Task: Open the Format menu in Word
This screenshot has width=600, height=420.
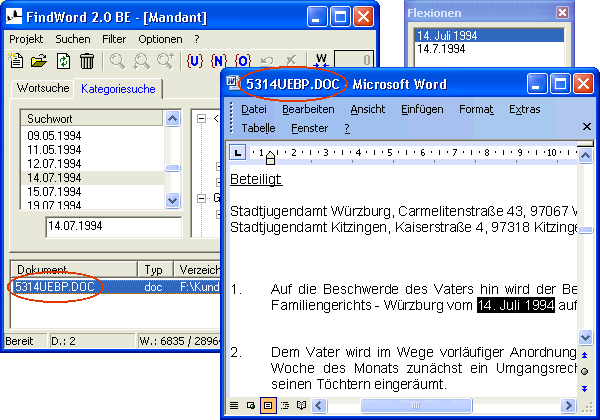Action: coord(476,109)
